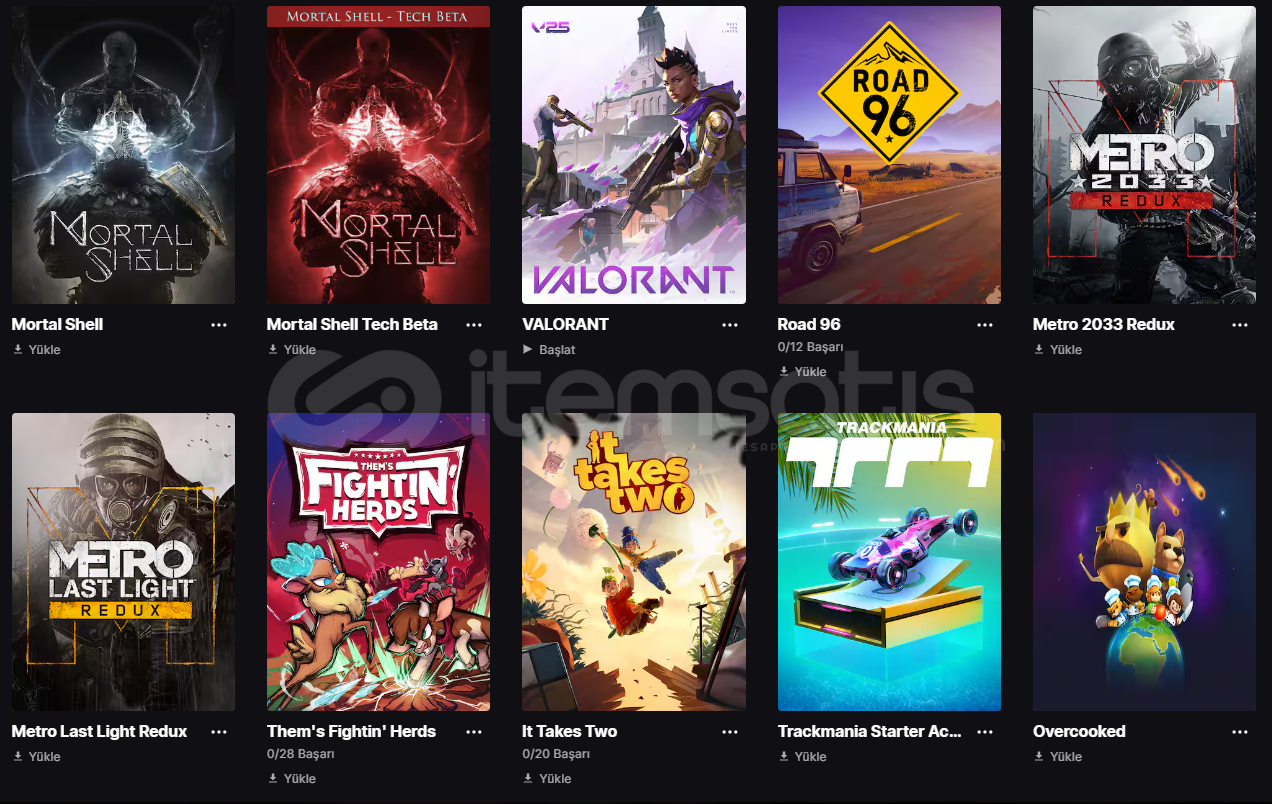1272x804 pixels.
Task: Click Yükle under Metro 2033 Redux
Action: pyautogui.click(x=1058, y=350)
